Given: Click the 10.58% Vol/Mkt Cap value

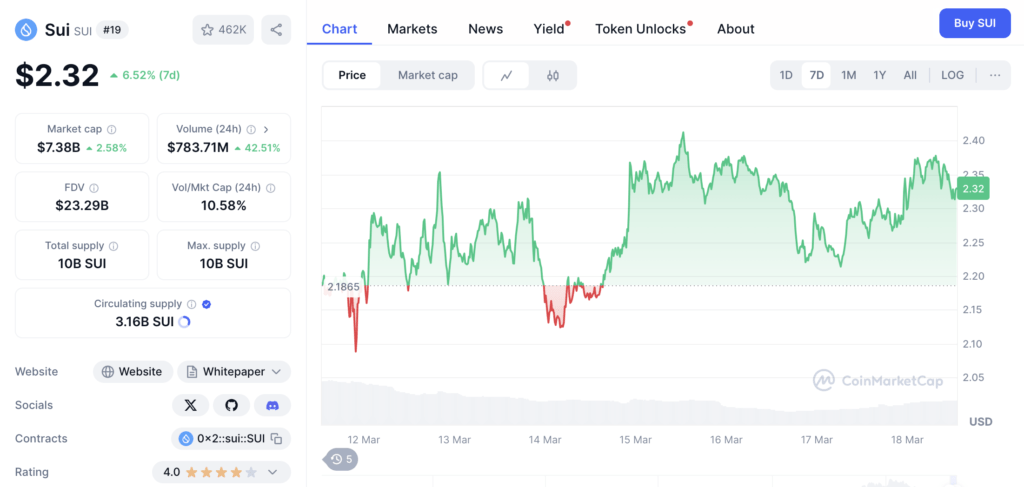Looking at the screenshot, I should [224, 206].
